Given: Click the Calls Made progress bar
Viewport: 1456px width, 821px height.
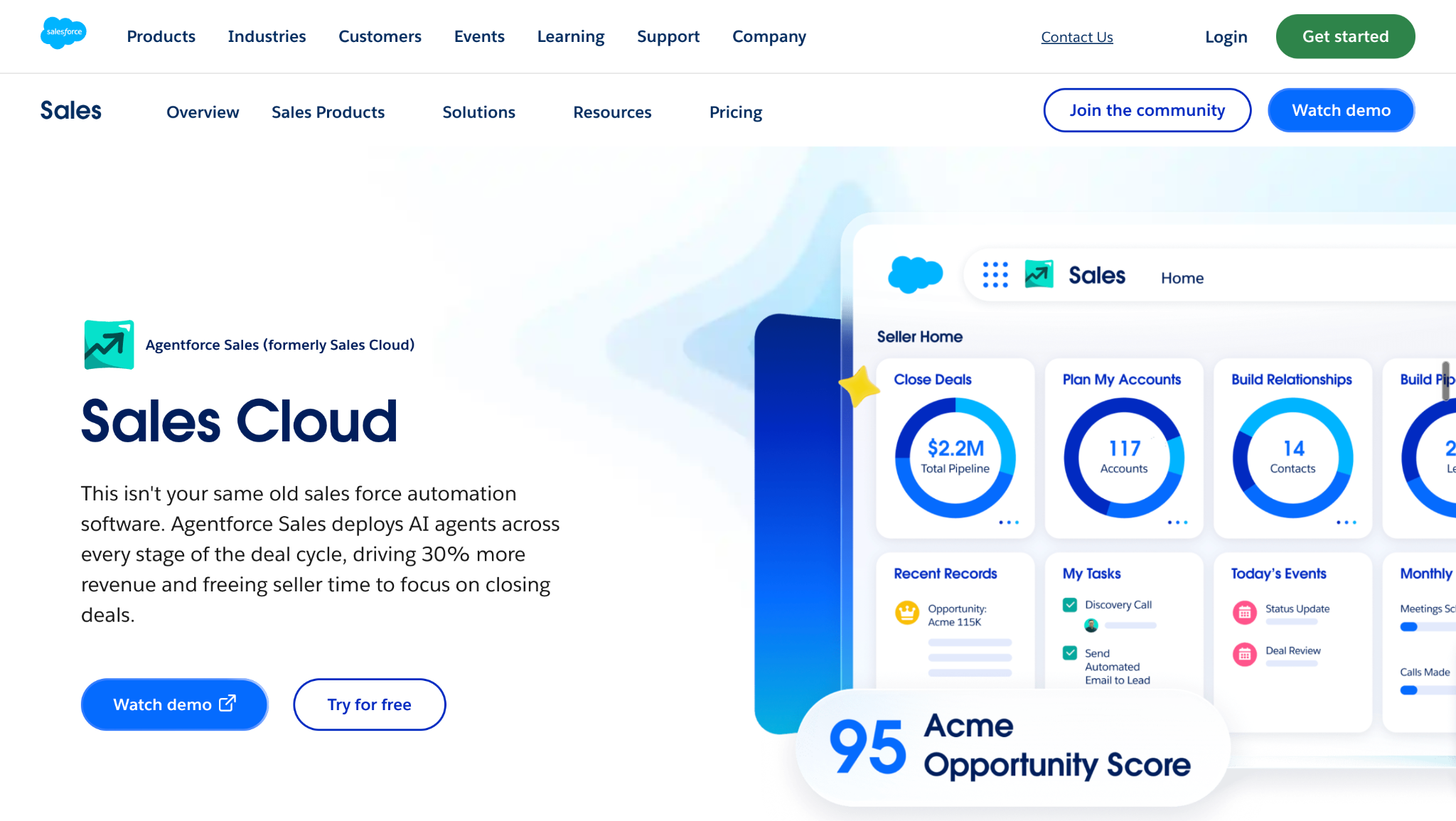Looking at the screenshot, I should (1428, 690).
